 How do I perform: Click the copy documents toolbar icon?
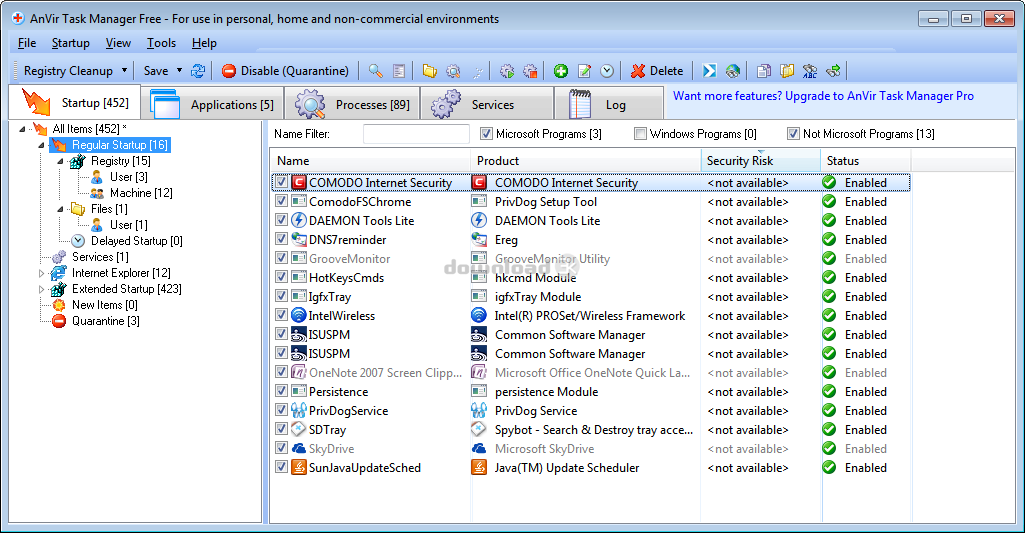coord(764,71)
